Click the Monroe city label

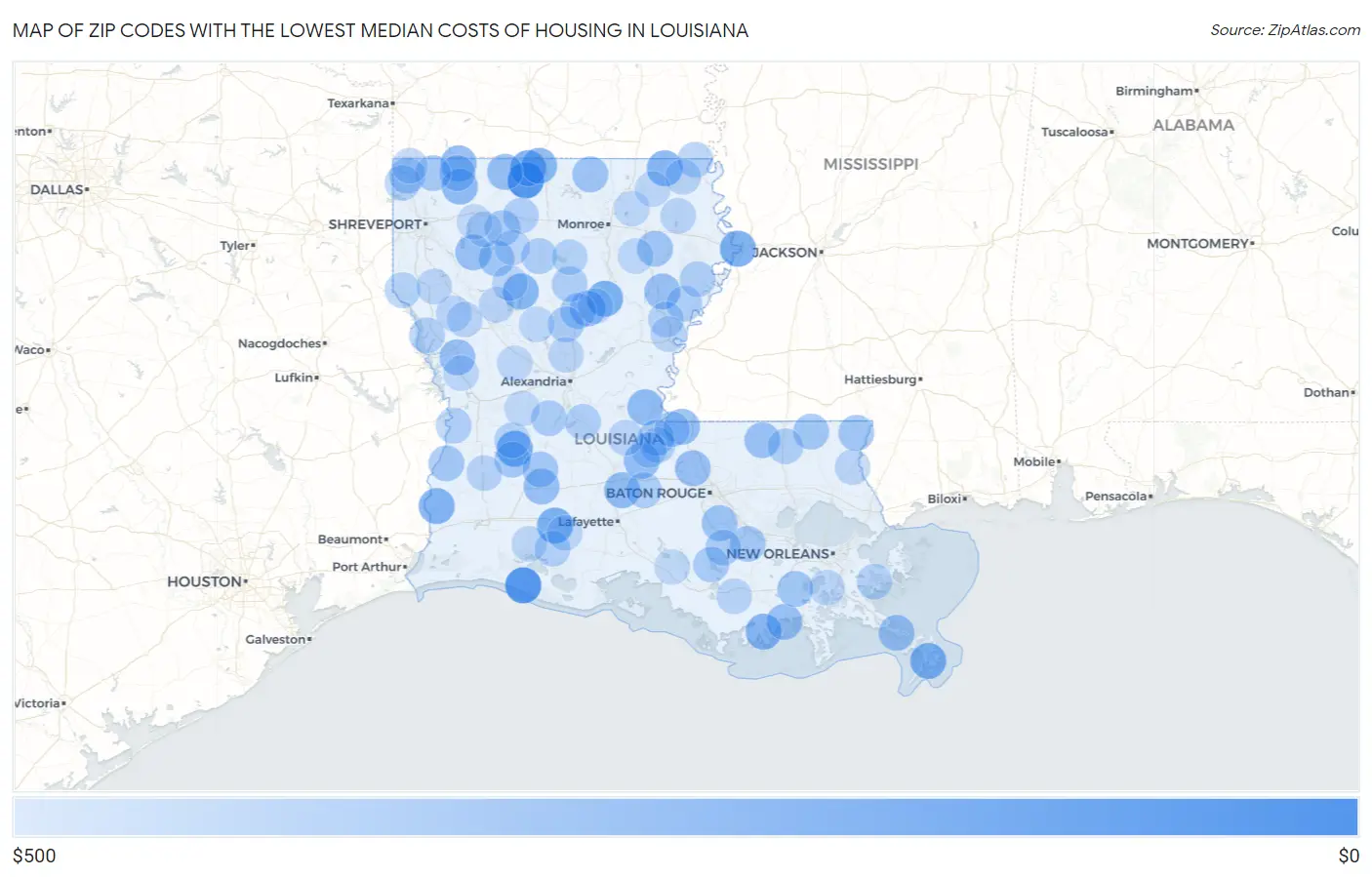tap(582, 224)
